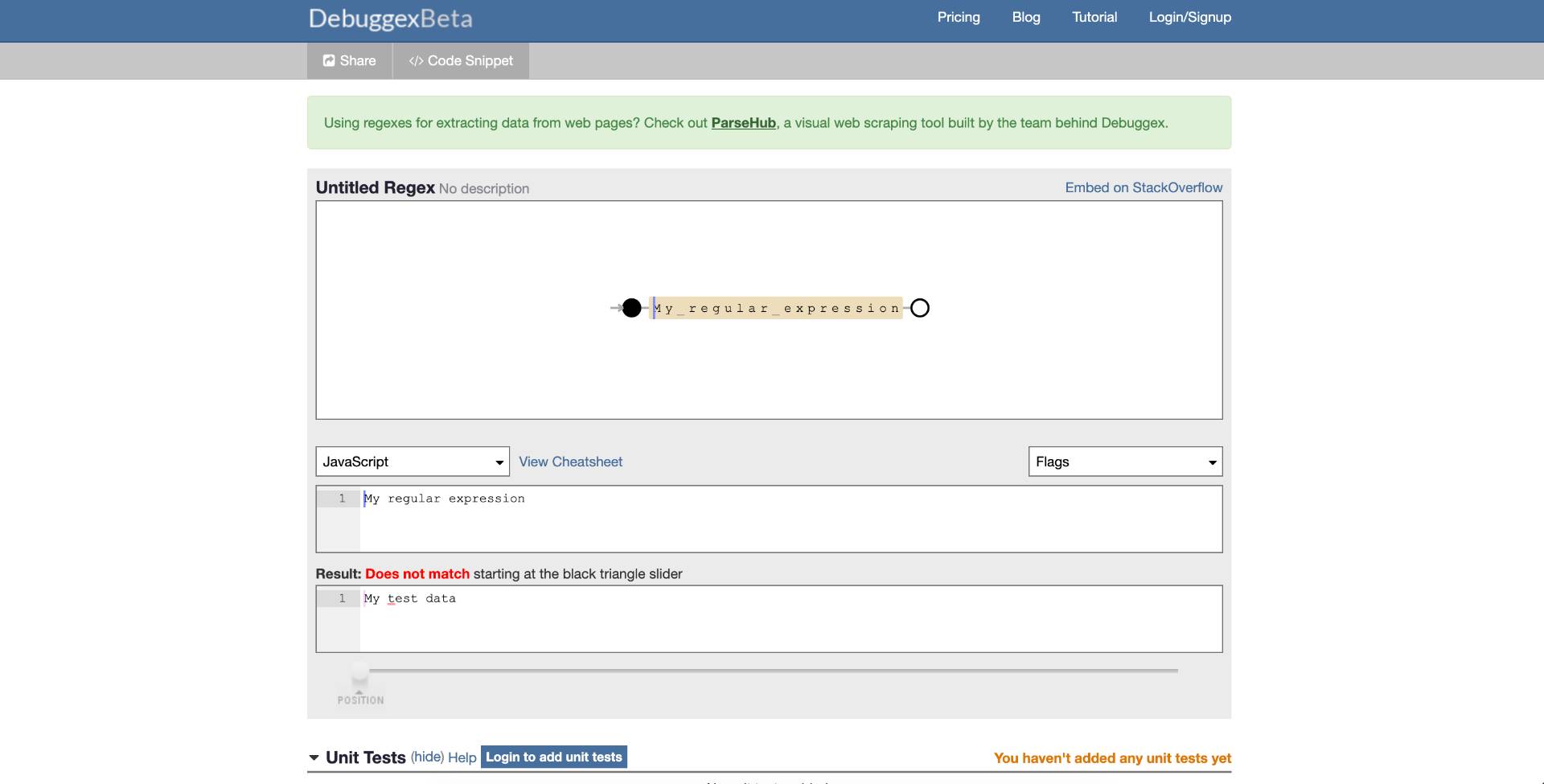The image size is (1544, 784).
Task: Click into the test data editor
Action: click(788, 618)
